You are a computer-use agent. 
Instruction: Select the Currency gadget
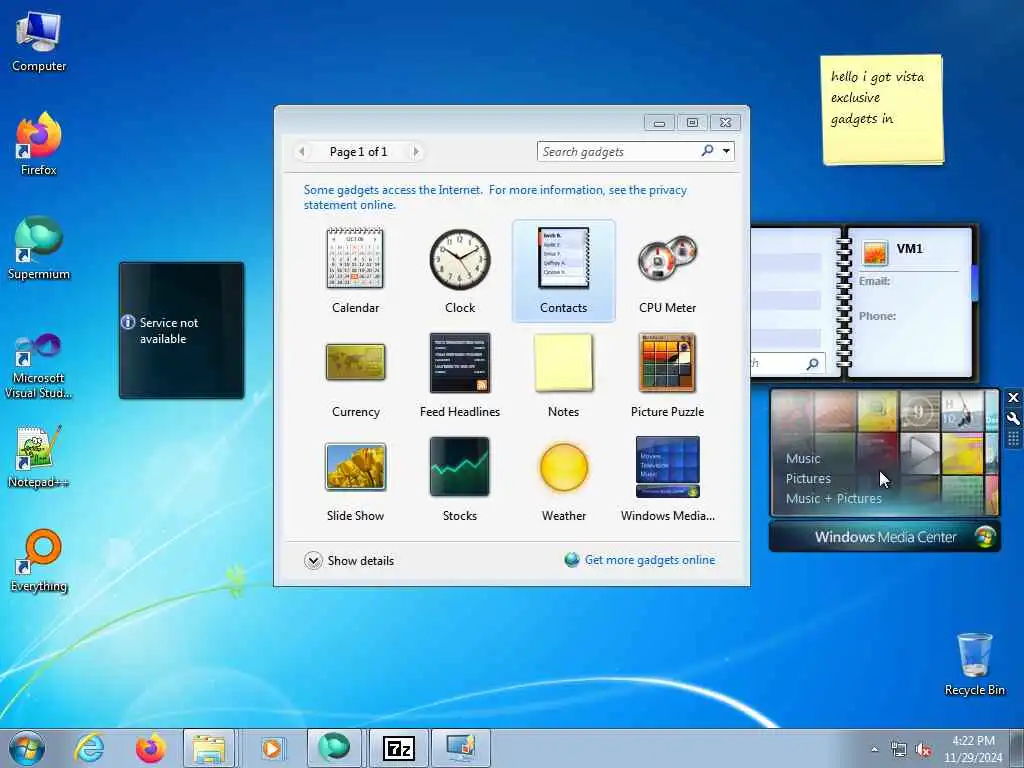click(x=355, y=376)
